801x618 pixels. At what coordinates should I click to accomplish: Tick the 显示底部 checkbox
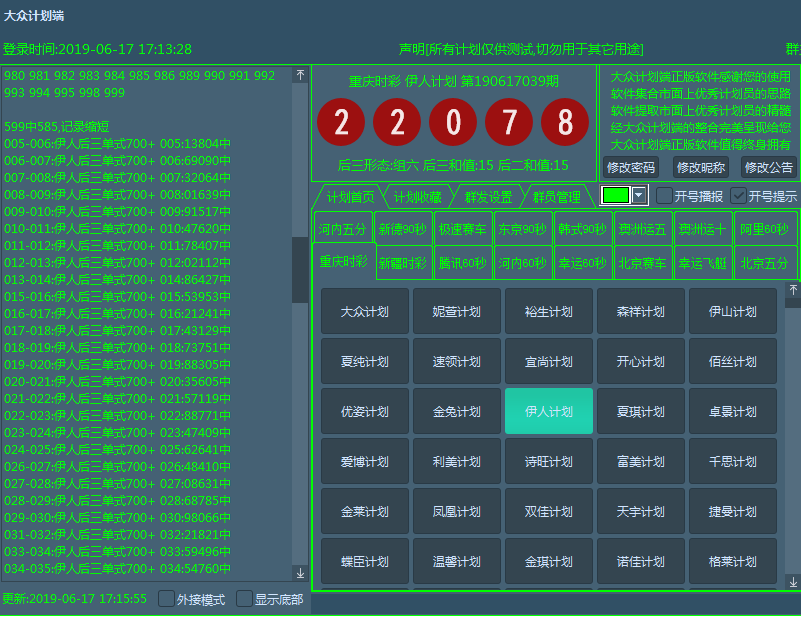(244, 599)
